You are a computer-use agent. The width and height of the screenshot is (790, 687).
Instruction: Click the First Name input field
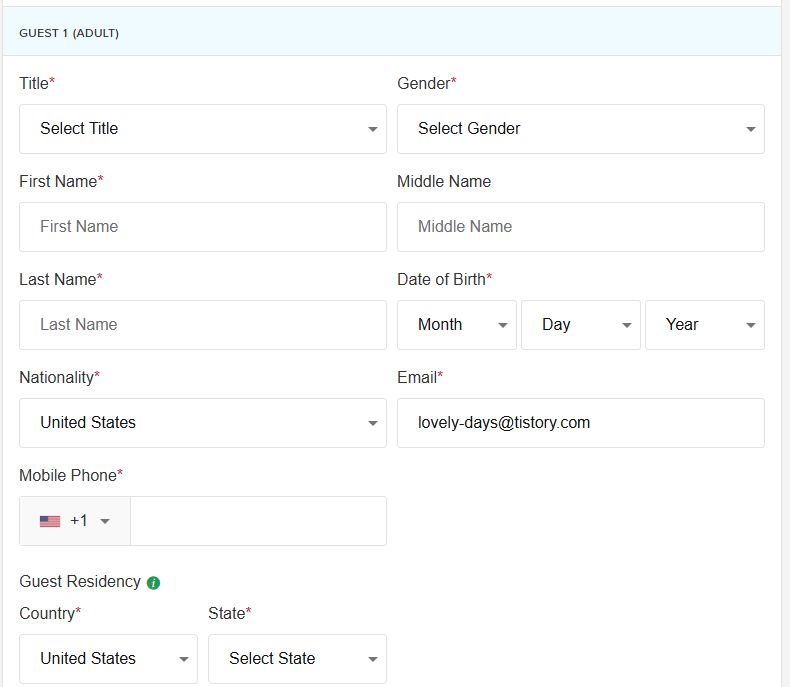[x=203, y=227]
